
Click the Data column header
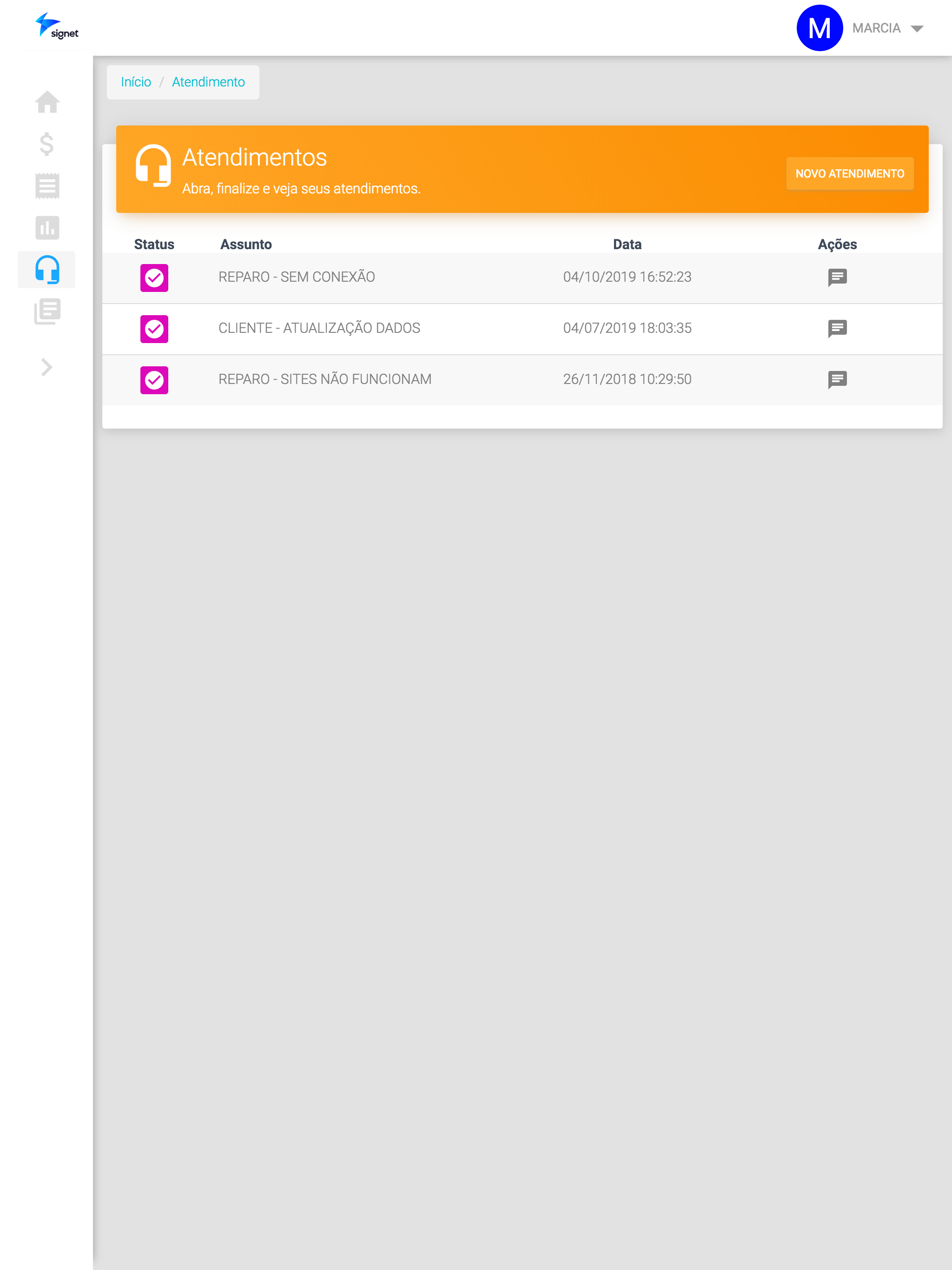point(627,244)
